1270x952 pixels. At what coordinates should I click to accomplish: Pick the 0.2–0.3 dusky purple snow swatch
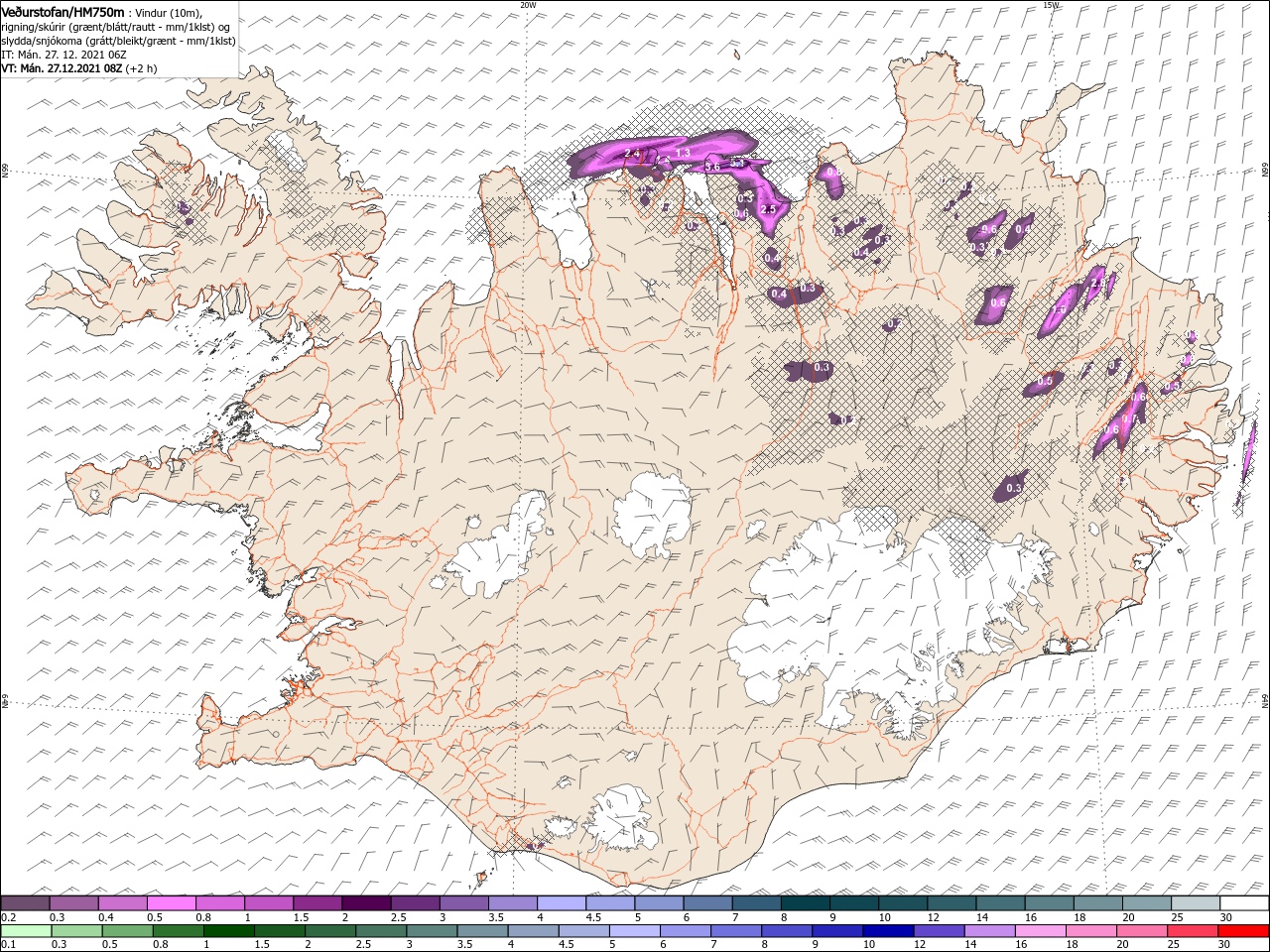[26, 903]
